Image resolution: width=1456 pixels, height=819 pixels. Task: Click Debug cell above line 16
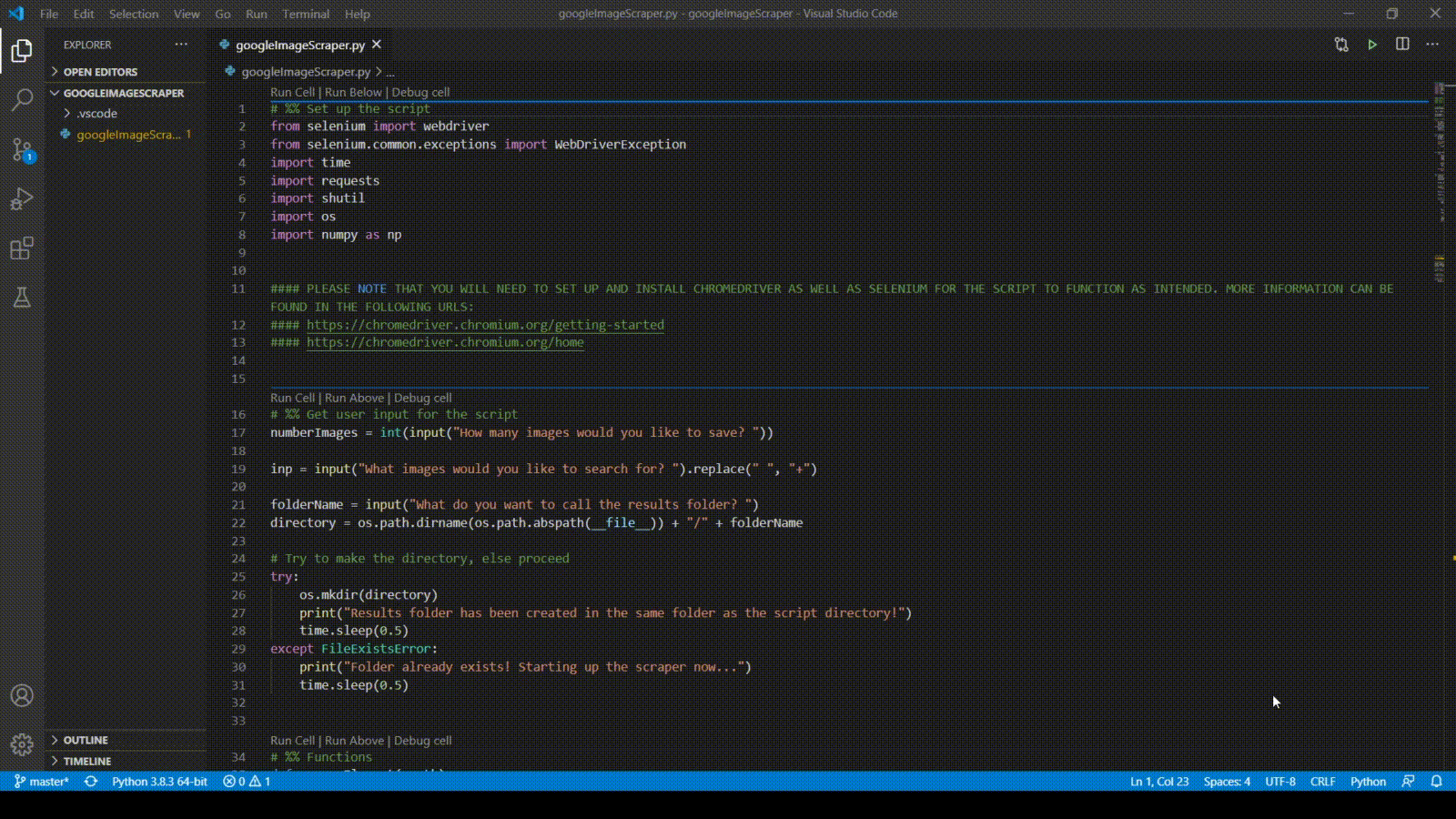pos(422,398)
